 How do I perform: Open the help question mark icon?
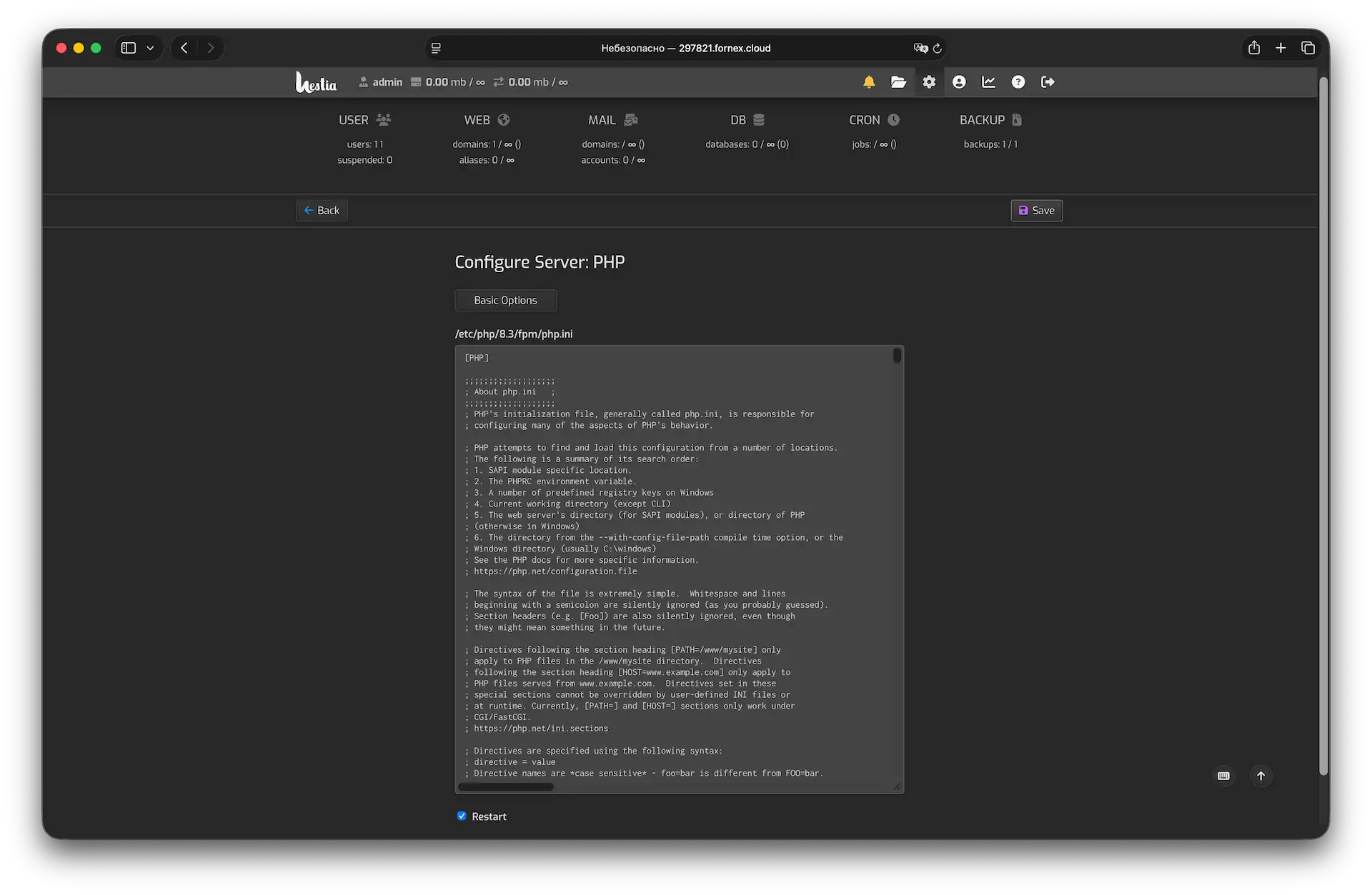click(1018, 82)
